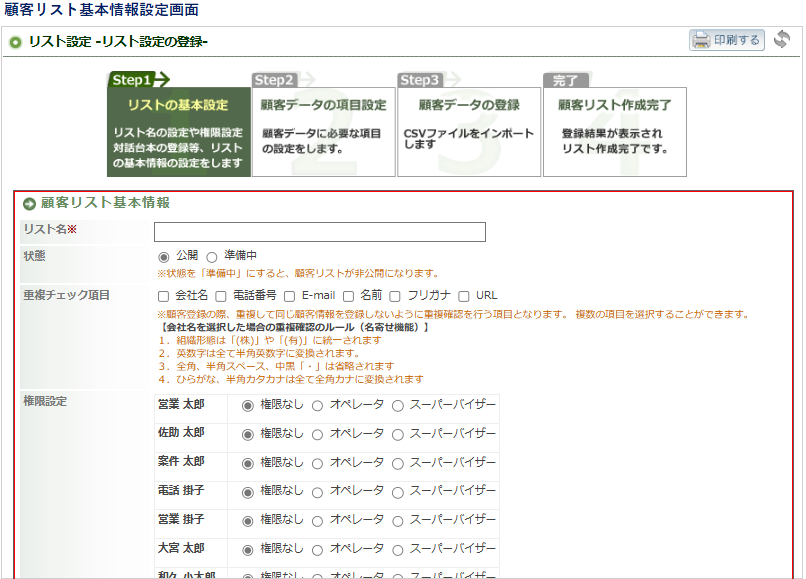Click the リスト設定 -リスト設定の登録- heading
Screen dimensions: 806x579
click(118, 42)
